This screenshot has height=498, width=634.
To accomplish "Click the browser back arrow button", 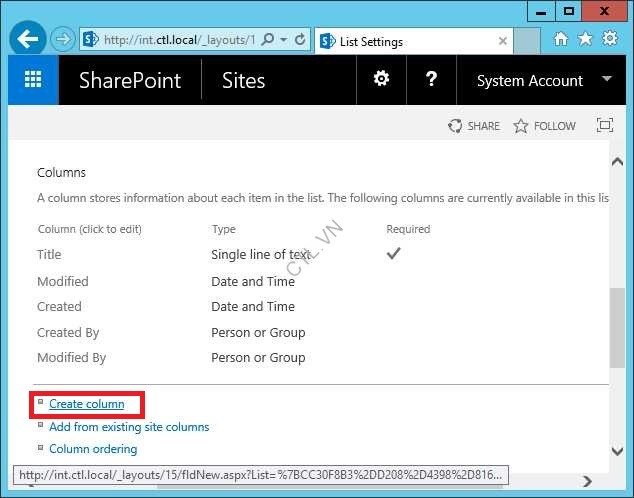I will (28, 41).
